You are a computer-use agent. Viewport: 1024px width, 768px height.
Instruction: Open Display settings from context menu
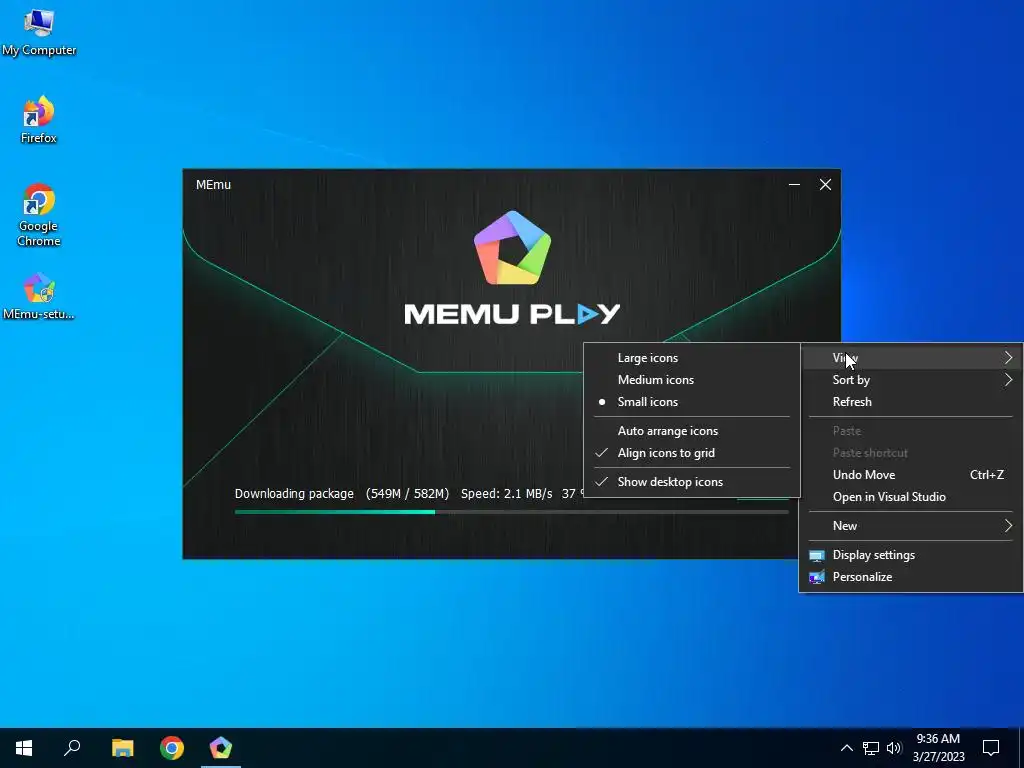(911, 555)
